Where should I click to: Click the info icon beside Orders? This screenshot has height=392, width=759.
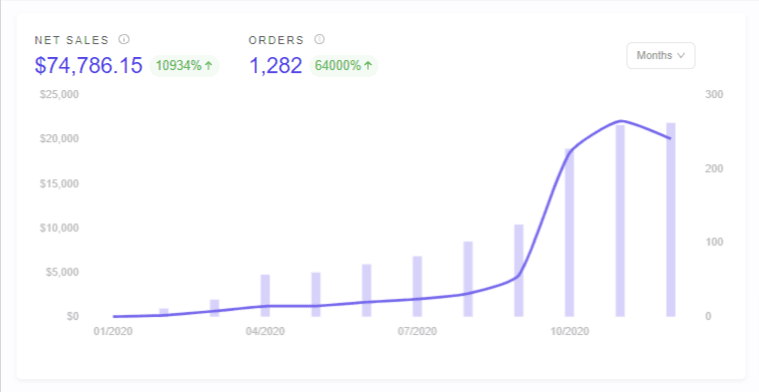[319, 39]
